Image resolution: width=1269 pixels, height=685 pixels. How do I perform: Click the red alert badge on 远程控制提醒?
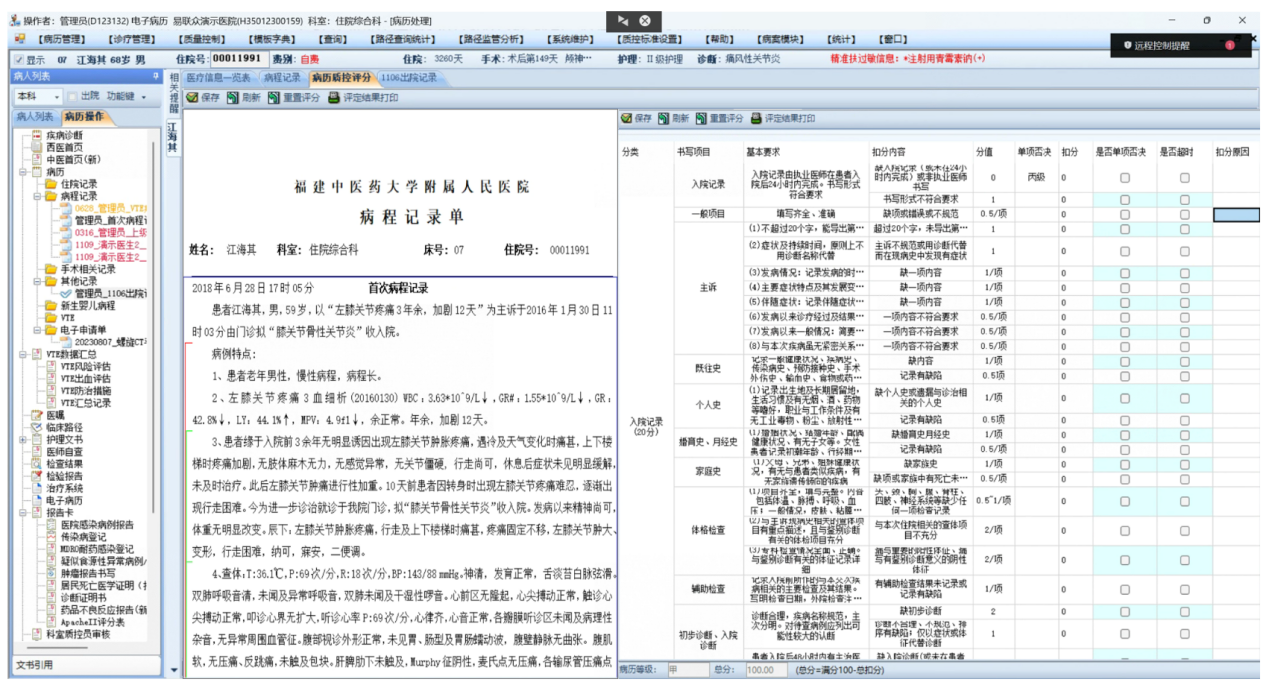pos(1229,45)
